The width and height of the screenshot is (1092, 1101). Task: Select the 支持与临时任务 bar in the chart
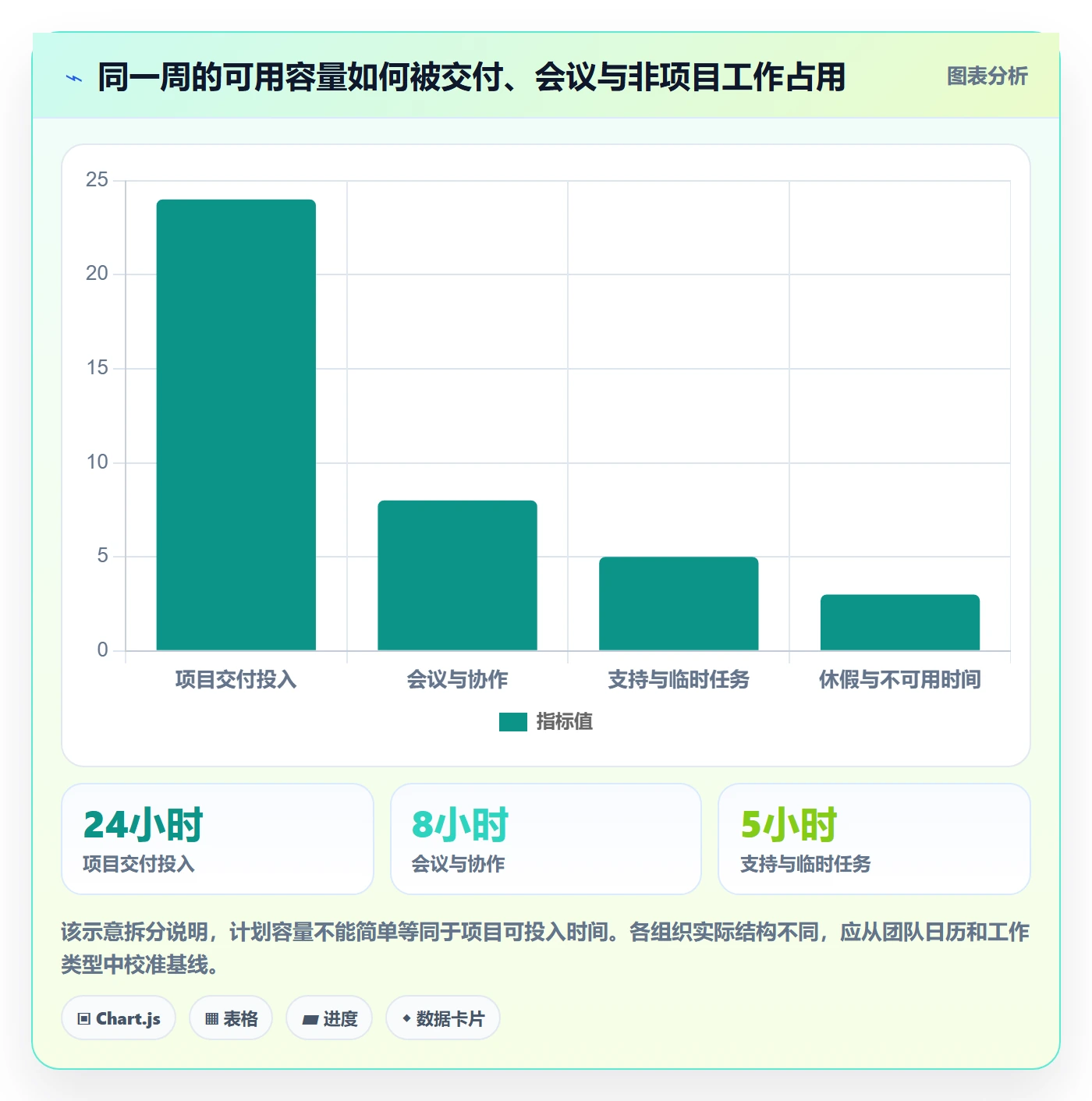pos(679,604)
